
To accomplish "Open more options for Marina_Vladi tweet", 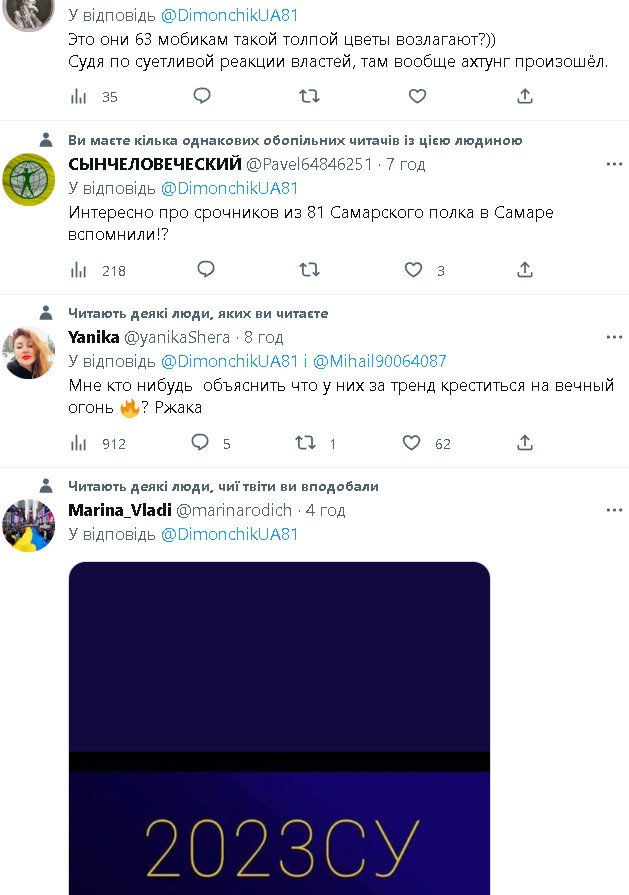I will pos(614,510).
